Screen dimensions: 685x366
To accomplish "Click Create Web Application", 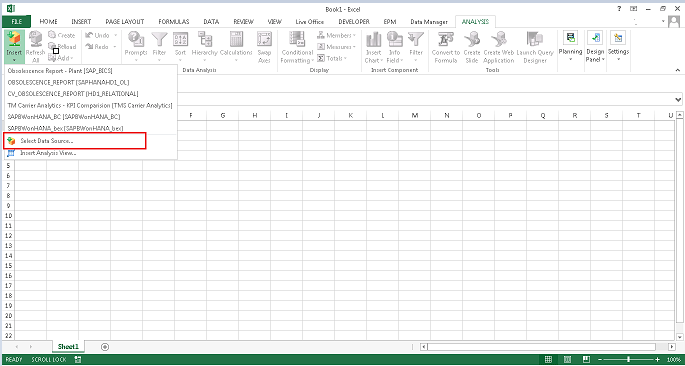I will (498, 39).
